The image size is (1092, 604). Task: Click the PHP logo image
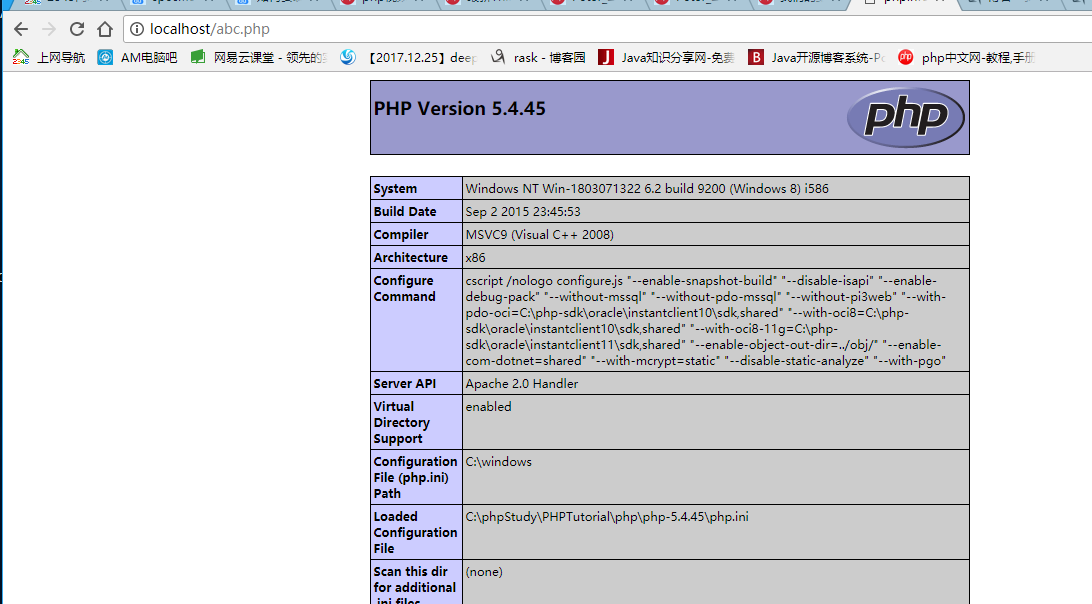click(x=905, y=117)
